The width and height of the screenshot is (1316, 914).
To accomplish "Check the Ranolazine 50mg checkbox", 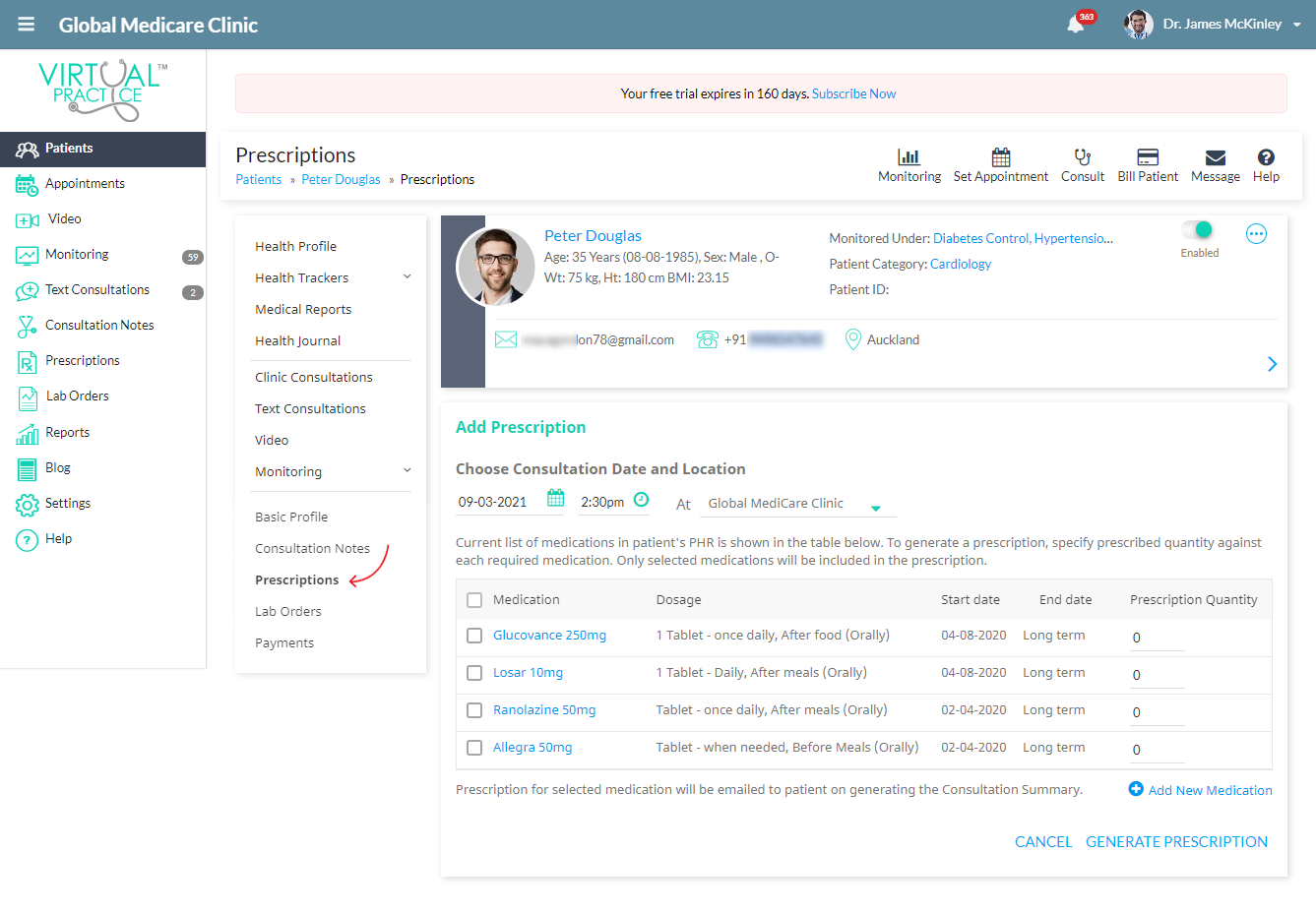I will click(x=474, y=710).
